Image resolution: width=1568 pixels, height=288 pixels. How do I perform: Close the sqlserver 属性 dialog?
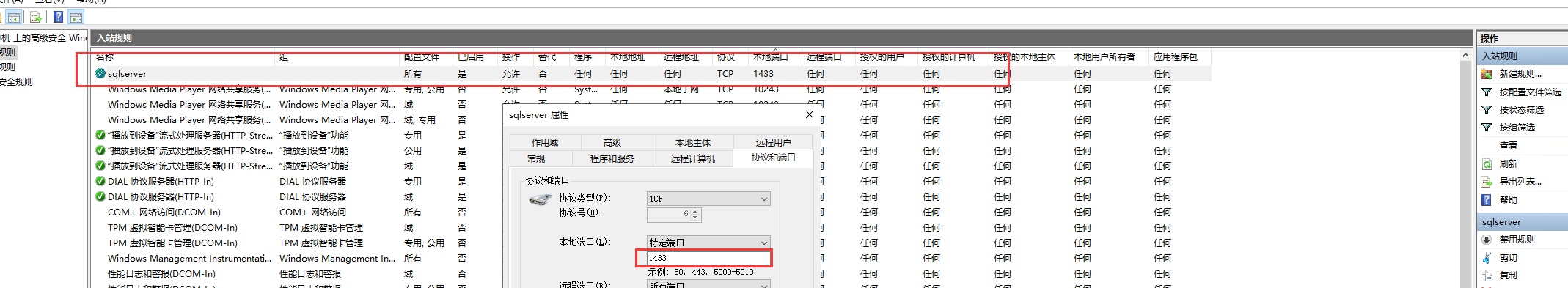pyautogui.click(x=810, y=114)
